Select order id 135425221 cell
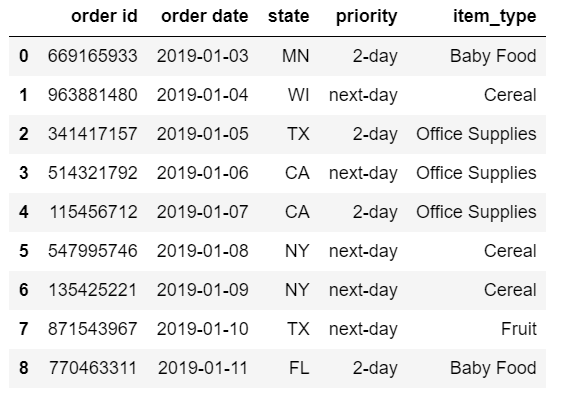This screenshot has width=564, height=403. point(93,290)
